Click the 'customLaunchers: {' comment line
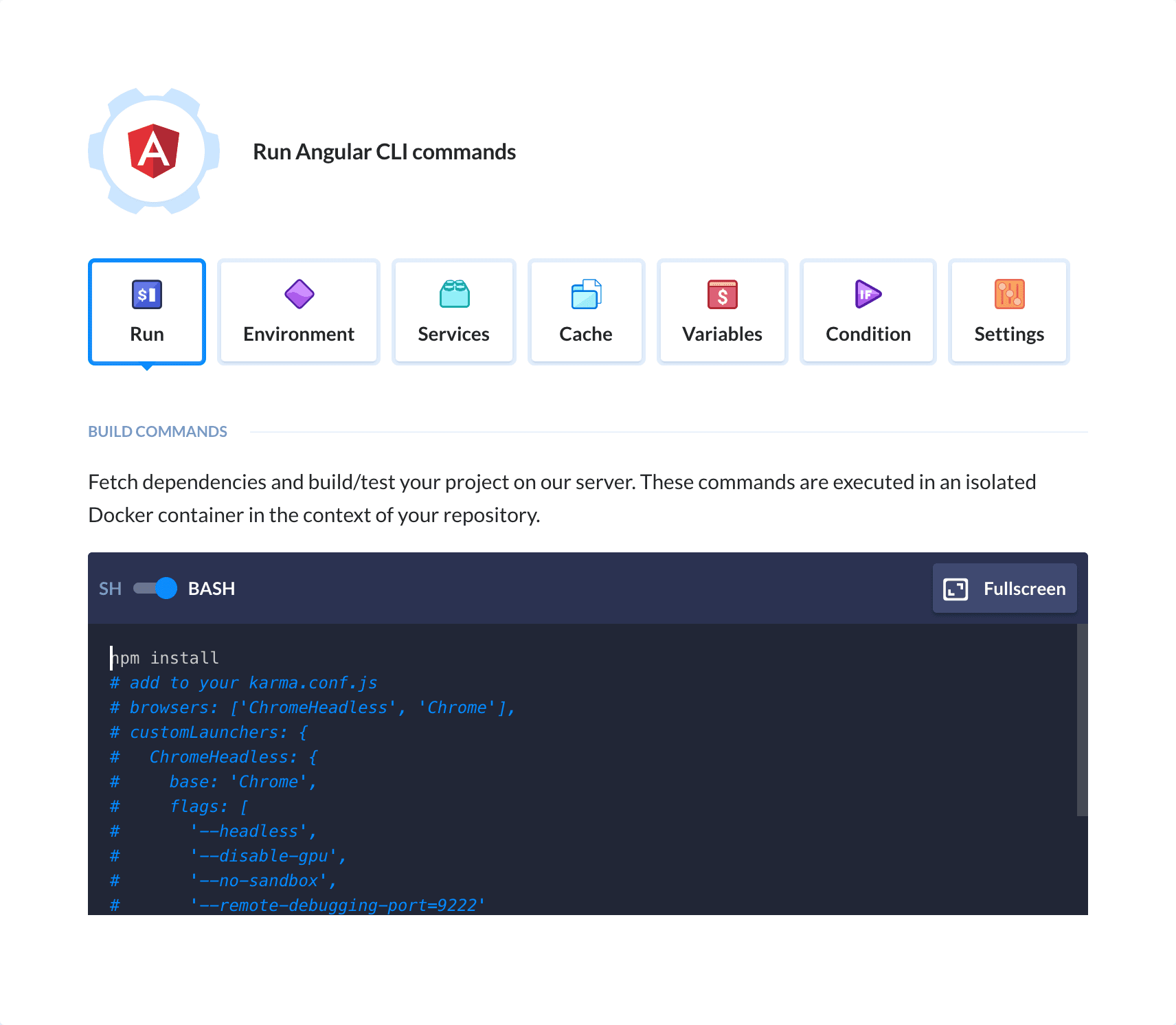This screenshot has width=1176, height=1025. click(209, 732)
